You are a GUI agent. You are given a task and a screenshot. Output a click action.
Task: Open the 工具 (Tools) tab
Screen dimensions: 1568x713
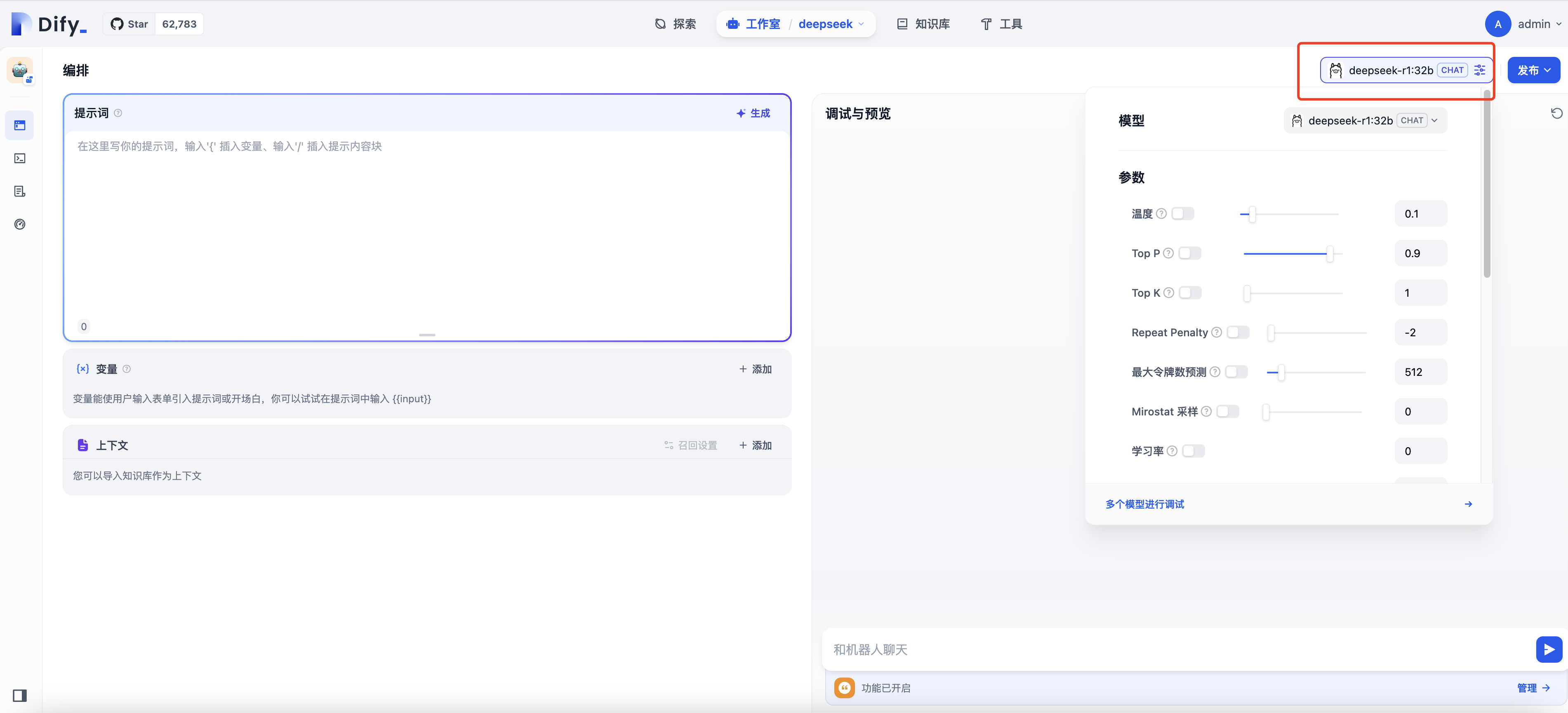tap(1001, 24)
